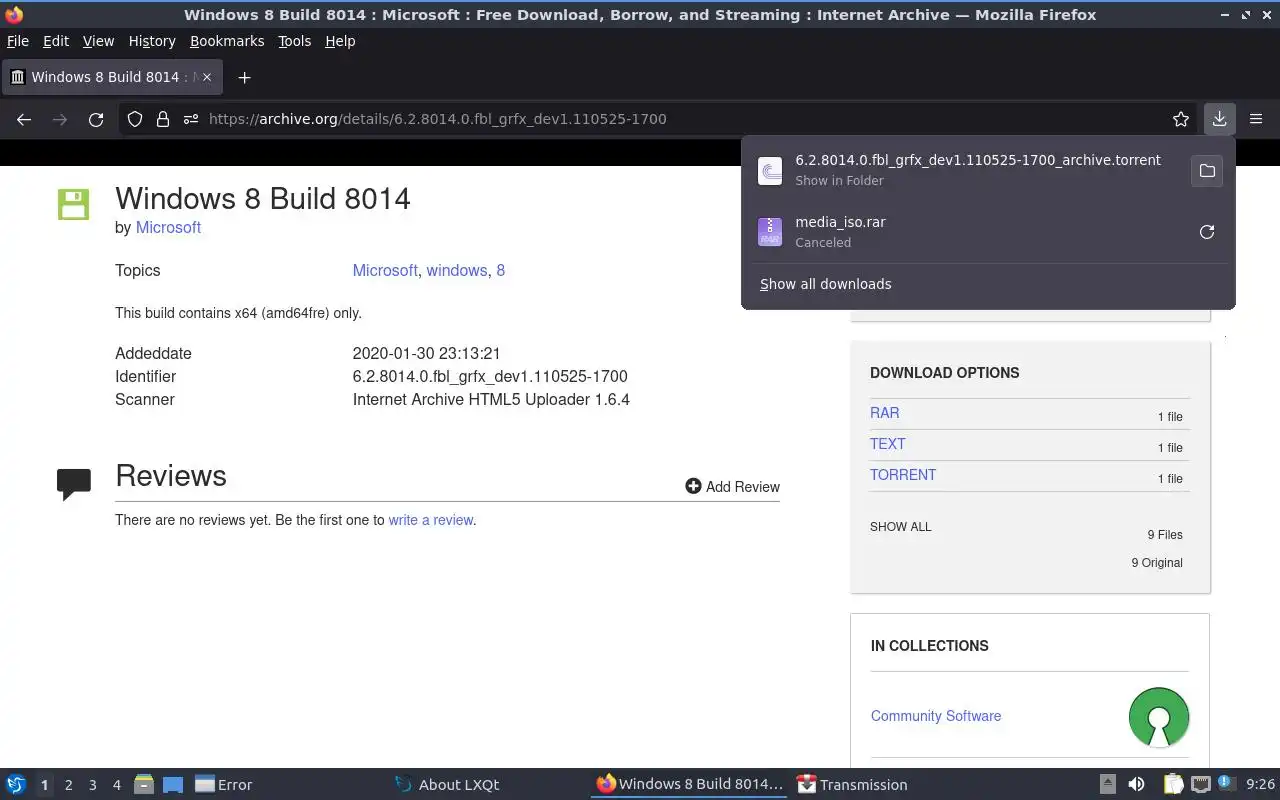Image resolution: width=1280 pixels, height=800 pixels.
Task: Open the History menu
Action: [x=152, y=41]
